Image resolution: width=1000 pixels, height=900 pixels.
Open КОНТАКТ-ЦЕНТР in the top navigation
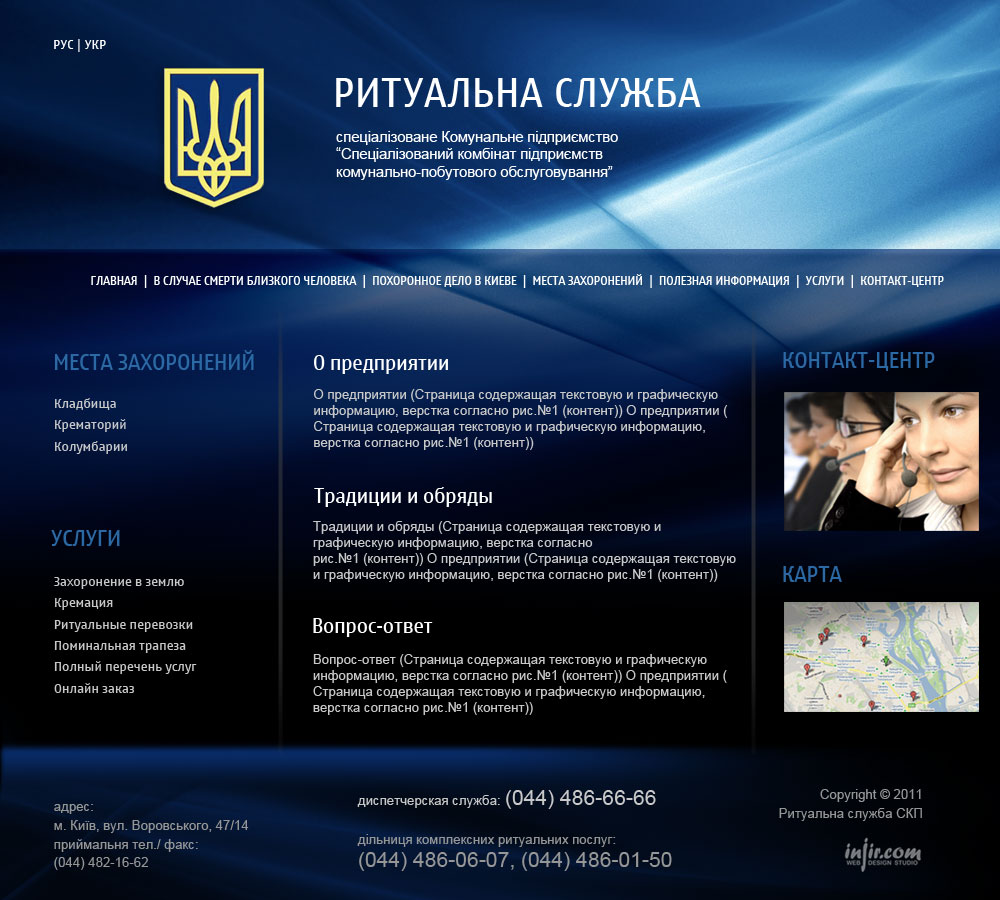tap(902, 281)
